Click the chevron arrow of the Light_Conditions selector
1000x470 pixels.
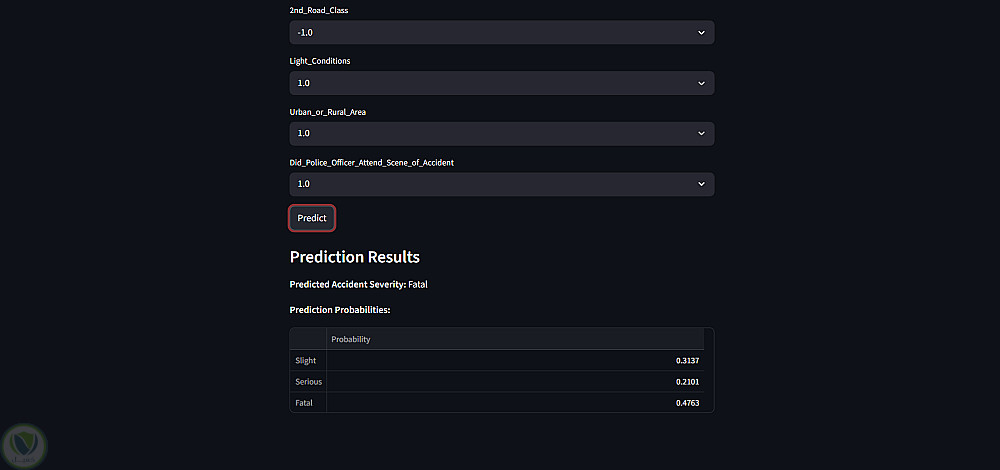(x=701, y=83)
